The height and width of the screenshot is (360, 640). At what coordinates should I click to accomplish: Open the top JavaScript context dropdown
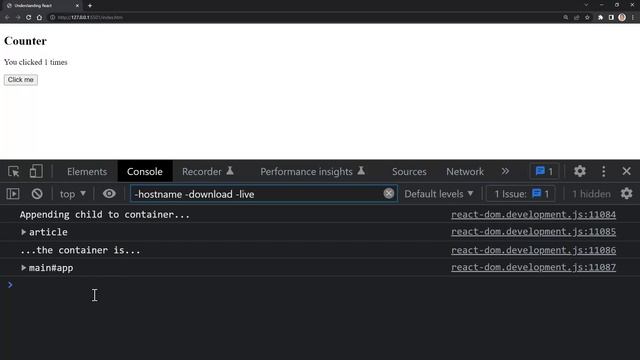coord(73,194)
